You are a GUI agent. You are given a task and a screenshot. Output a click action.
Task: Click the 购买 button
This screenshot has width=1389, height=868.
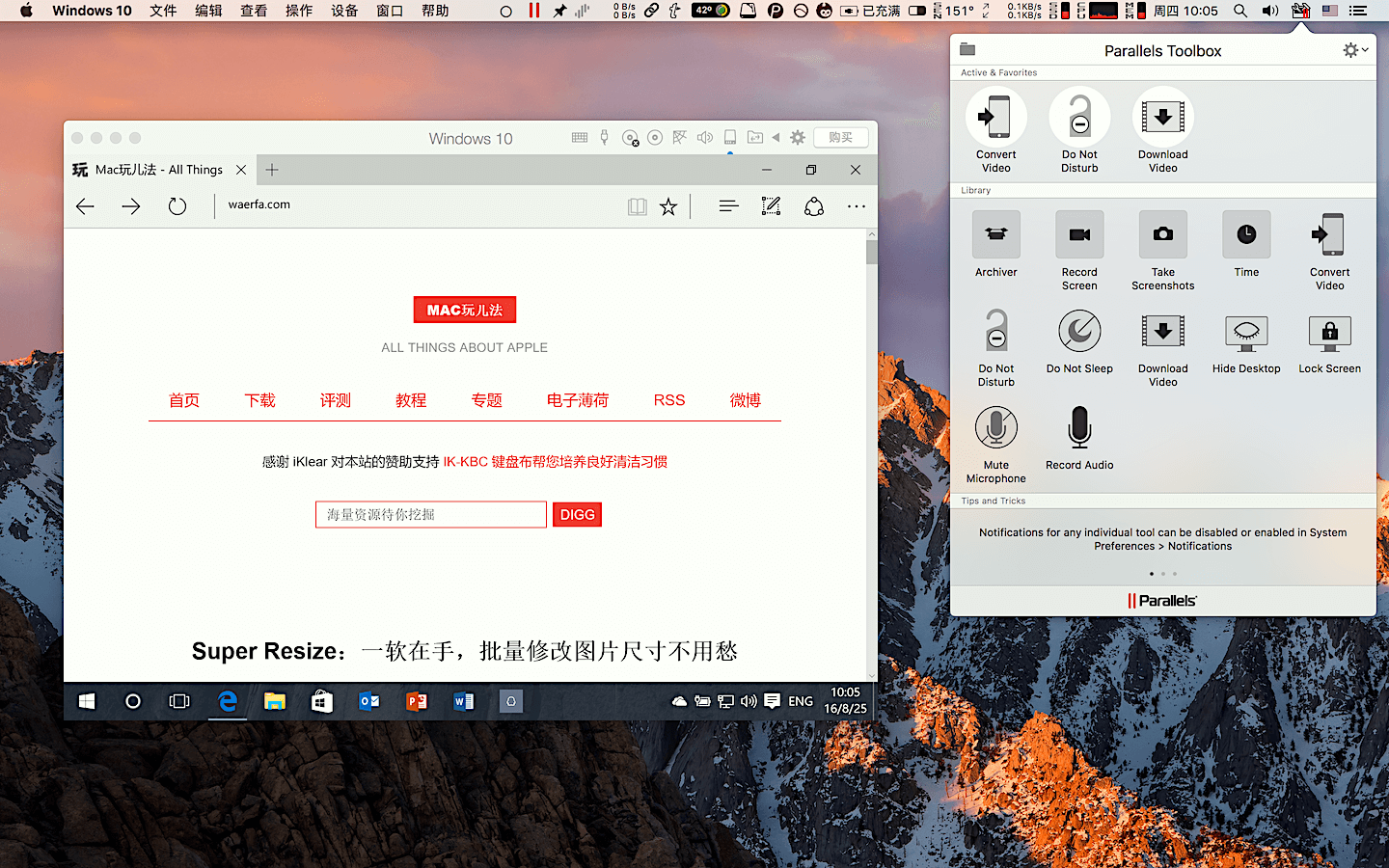[841, 138]
